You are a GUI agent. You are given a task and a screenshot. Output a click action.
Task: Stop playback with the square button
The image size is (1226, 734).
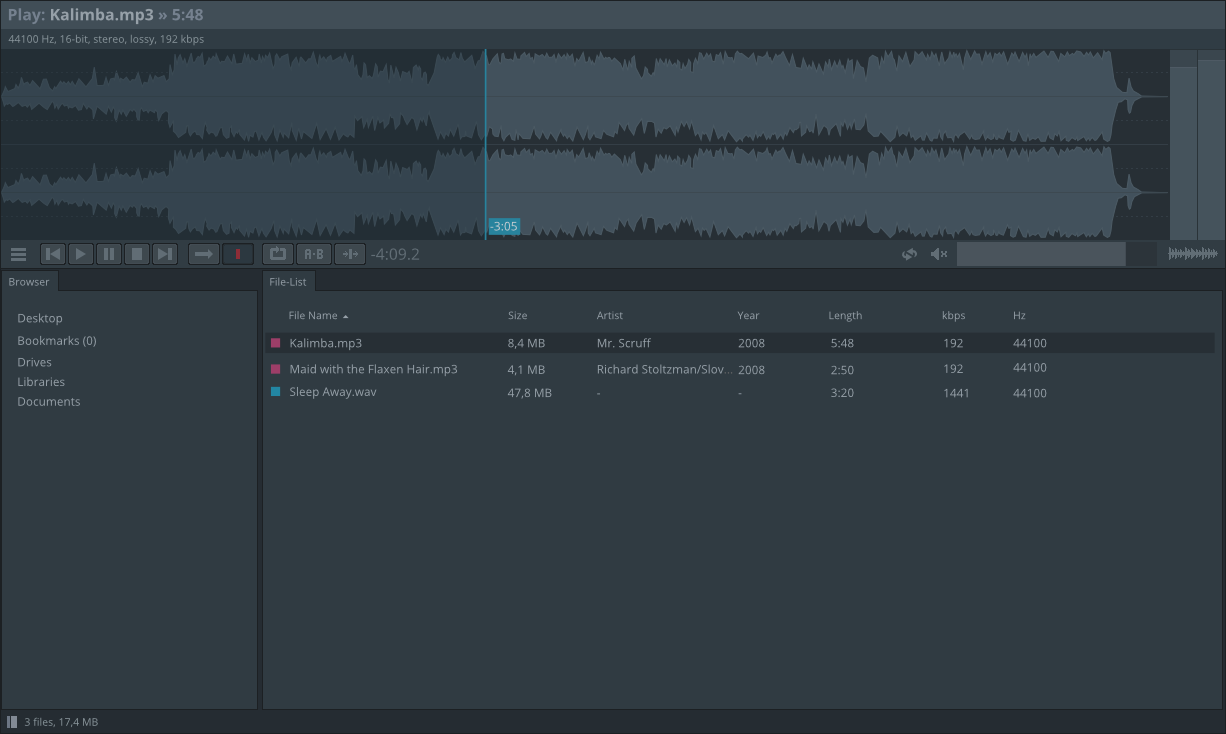tap(137, 254)
